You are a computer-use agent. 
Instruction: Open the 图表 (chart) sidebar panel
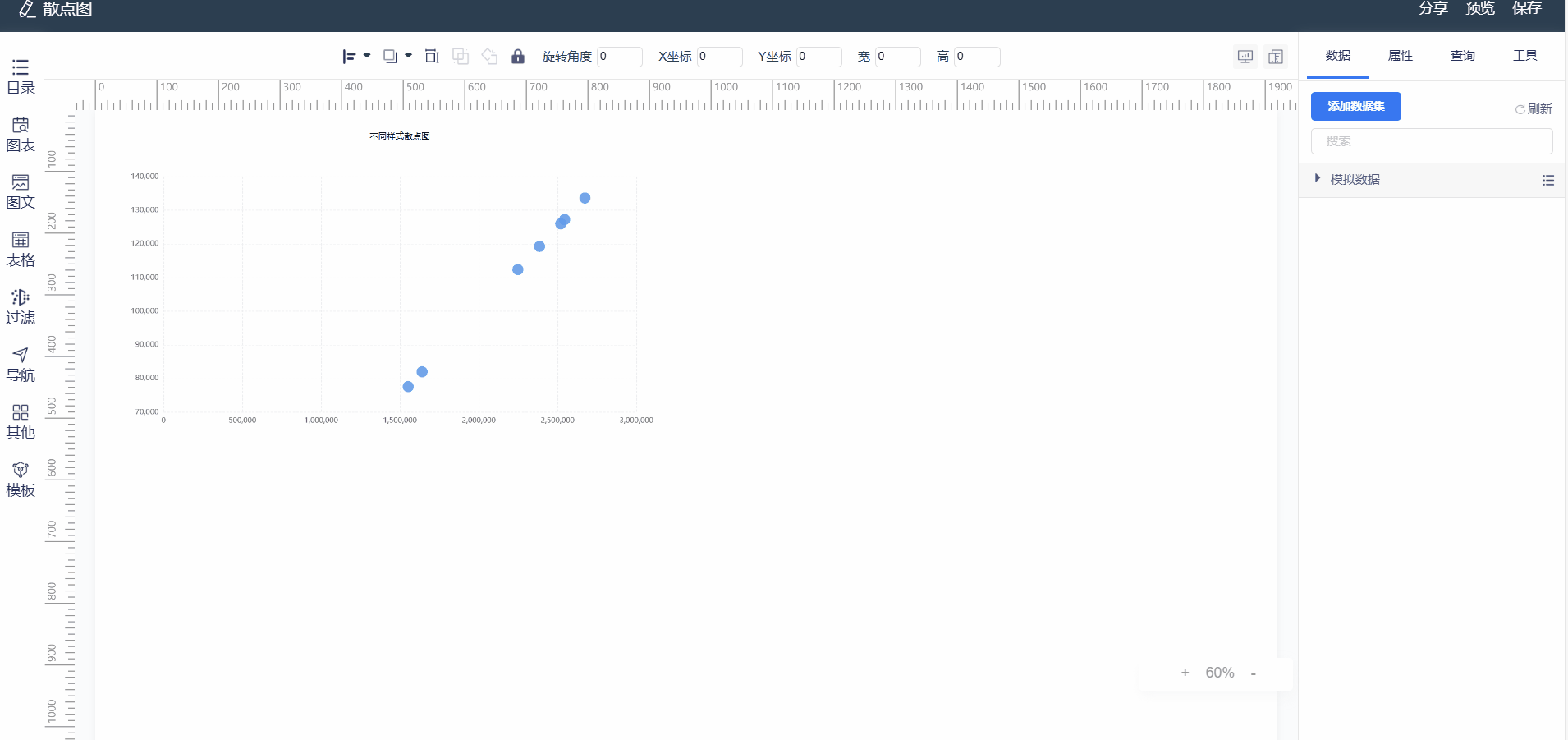(21, 135)
